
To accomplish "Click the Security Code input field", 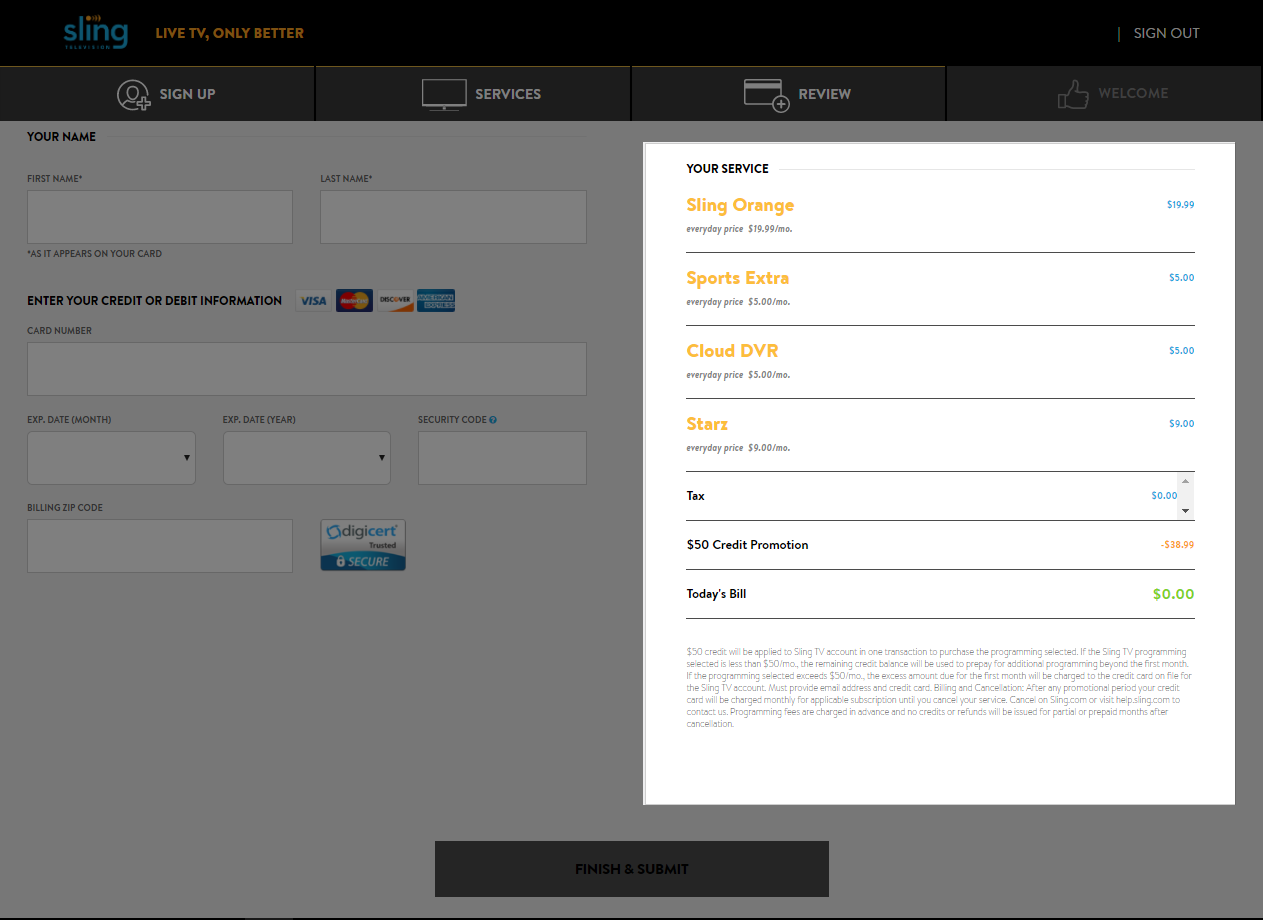I will tap(502, 458).
